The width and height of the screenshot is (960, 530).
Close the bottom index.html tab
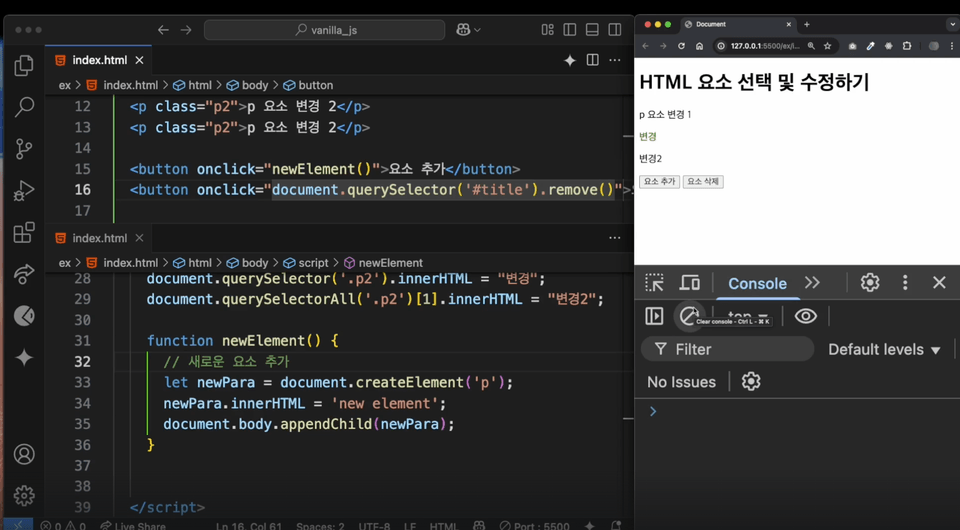click(x=140, y=237)
